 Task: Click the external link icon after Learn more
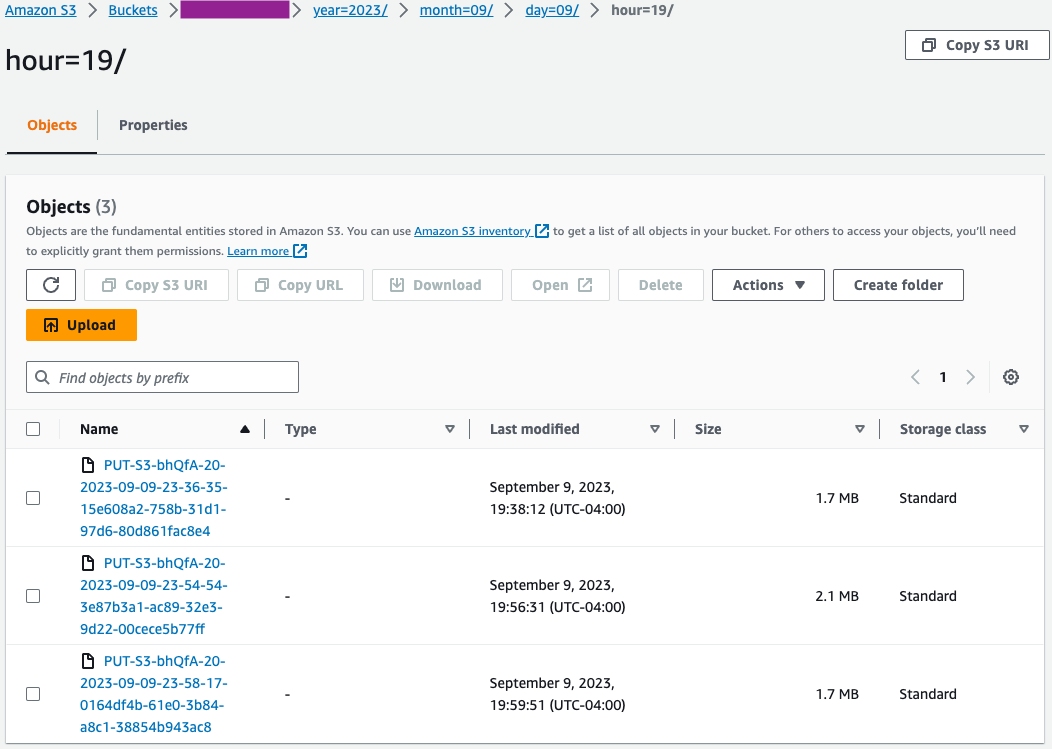click(x=301, y=251)
